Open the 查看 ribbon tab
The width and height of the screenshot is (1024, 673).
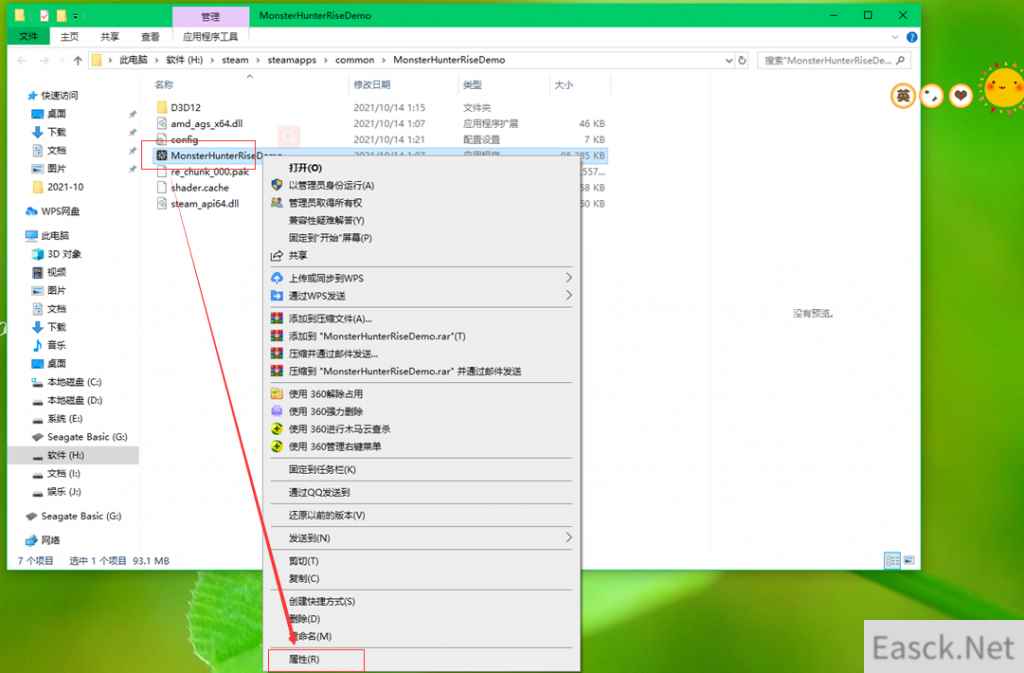coord(150,37)
